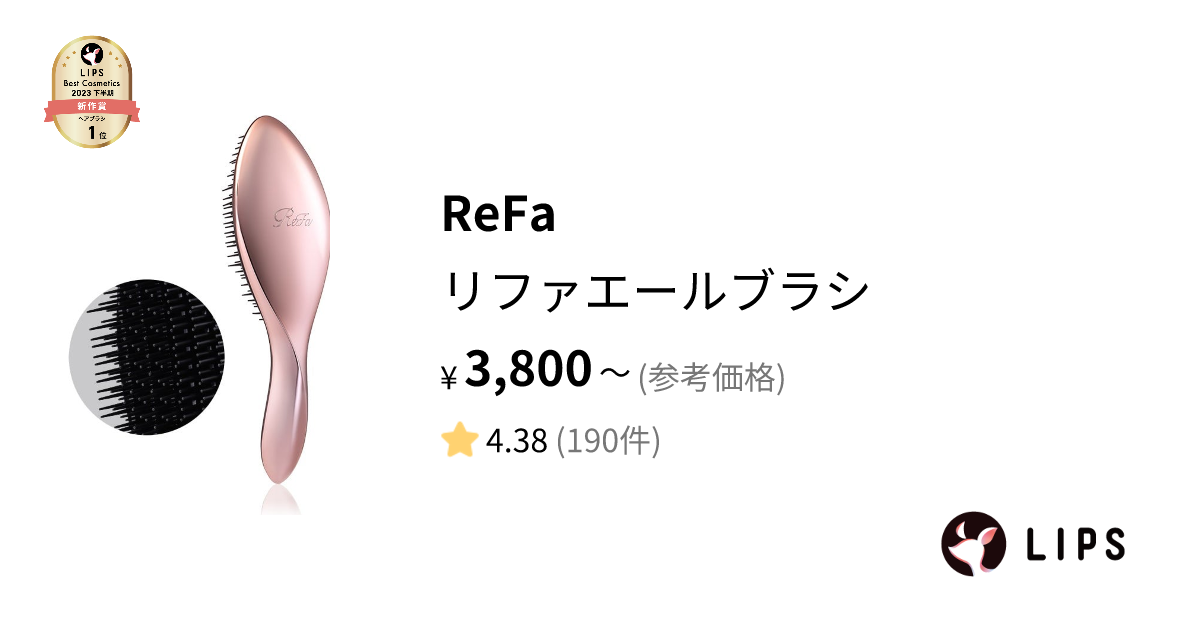Click the LIPS wordmark text
1200x630 pixels.
[x=1075, y=544]
